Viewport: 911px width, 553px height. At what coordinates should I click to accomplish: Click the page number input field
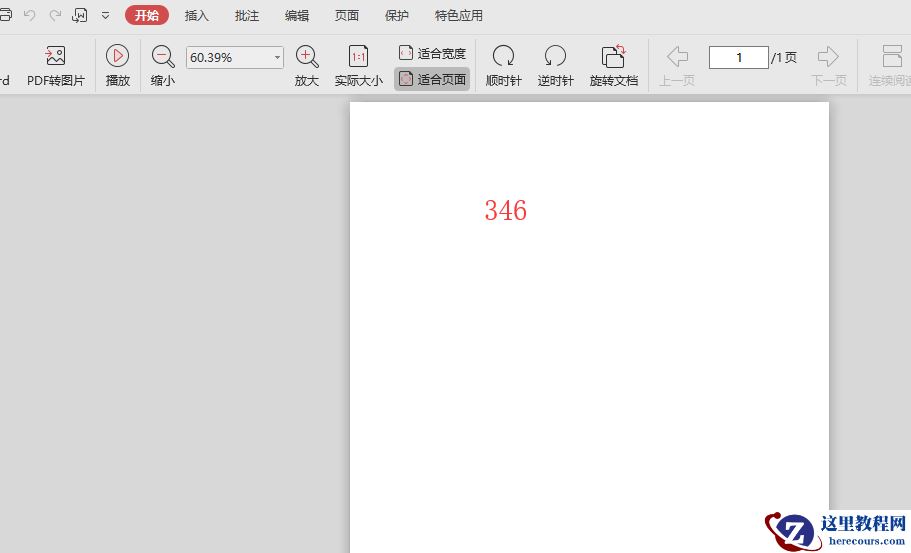(x=738, y=58)
